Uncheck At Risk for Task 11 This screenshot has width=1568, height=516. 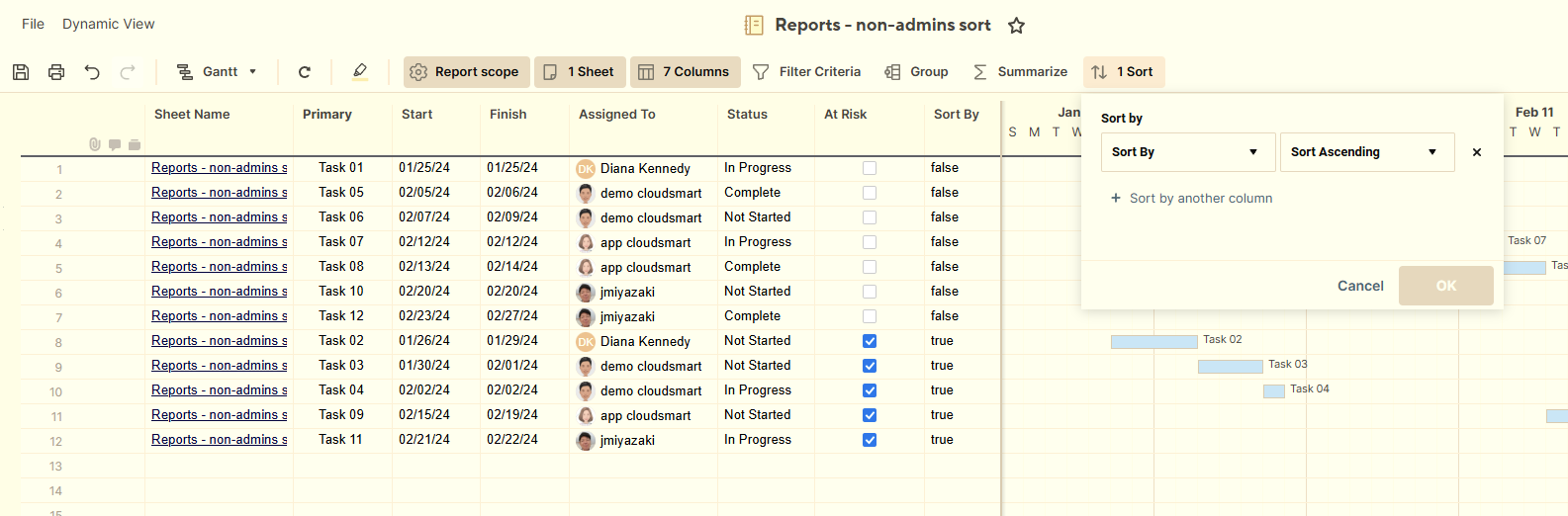pos(870,440)
